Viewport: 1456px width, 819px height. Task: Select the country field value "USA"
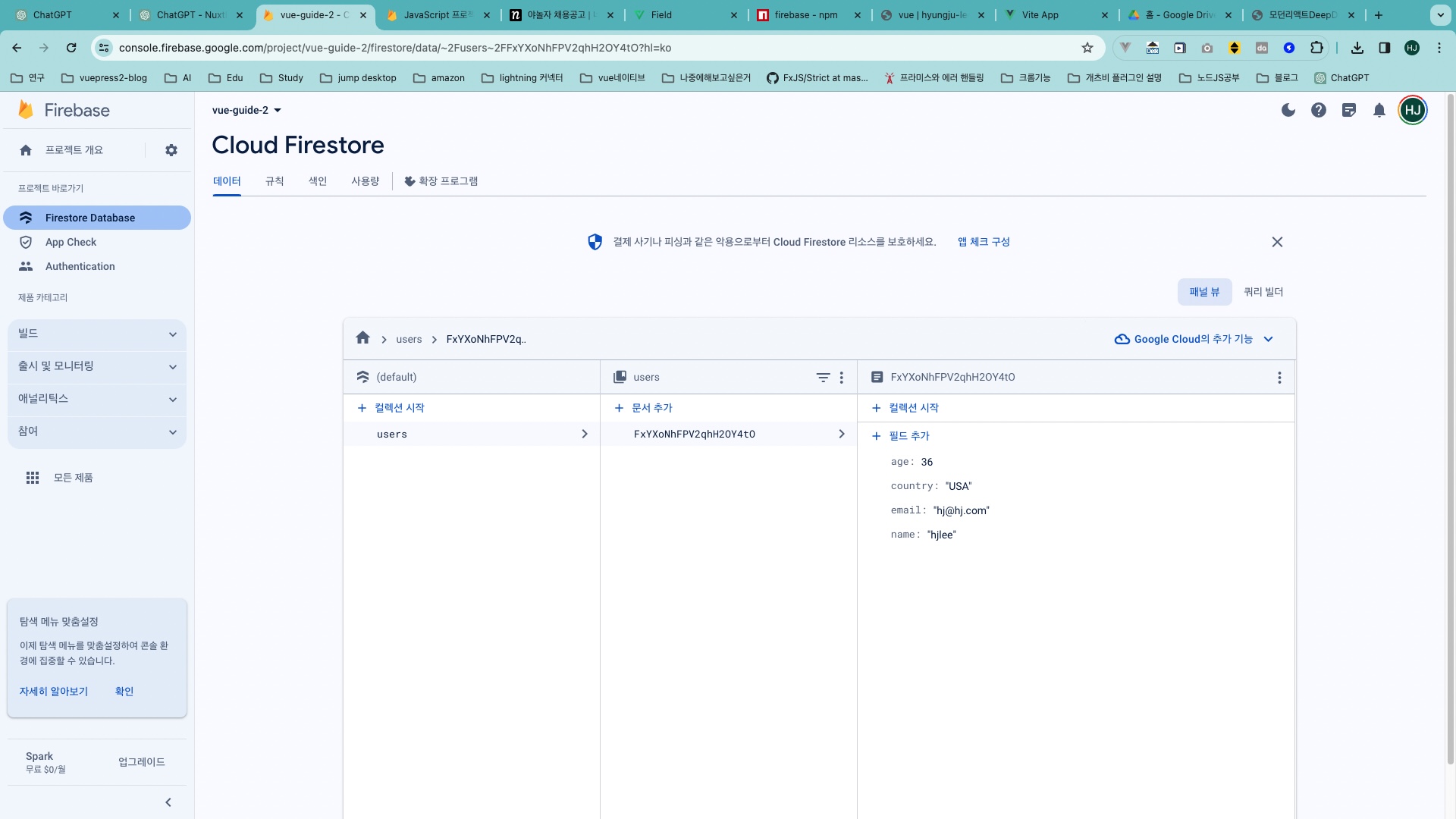[x=959, y=486]
